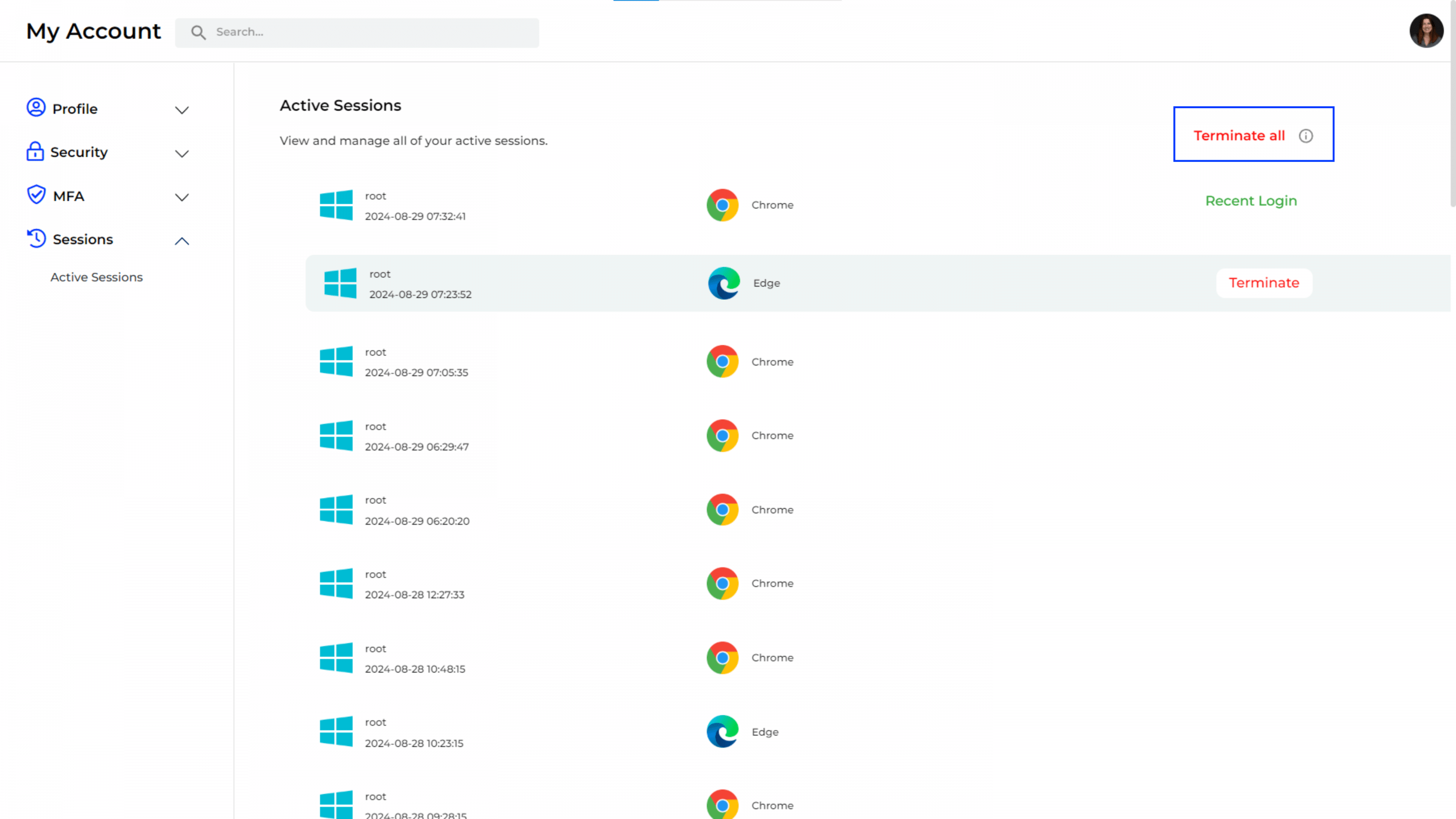Screen dimensions: 1456x819
Task: Click Edge icon of 07:23:52 session
Action: point(724,283)
